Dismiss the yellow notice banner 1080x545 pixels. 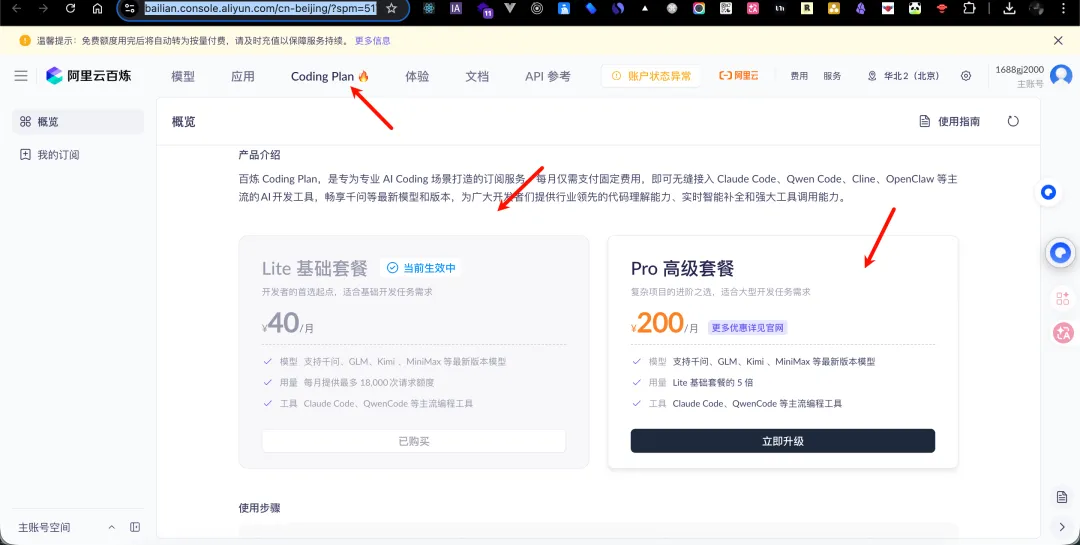(1058, 41)
